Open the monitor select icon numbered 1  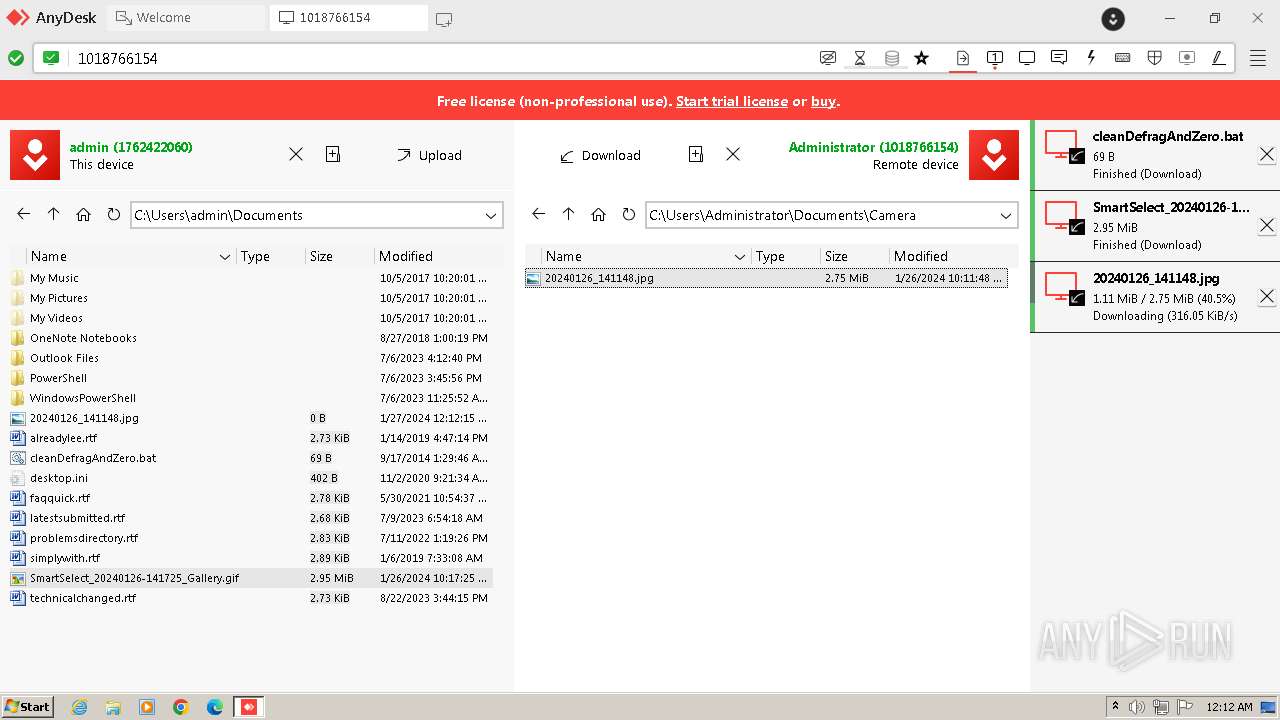[995, 58]
